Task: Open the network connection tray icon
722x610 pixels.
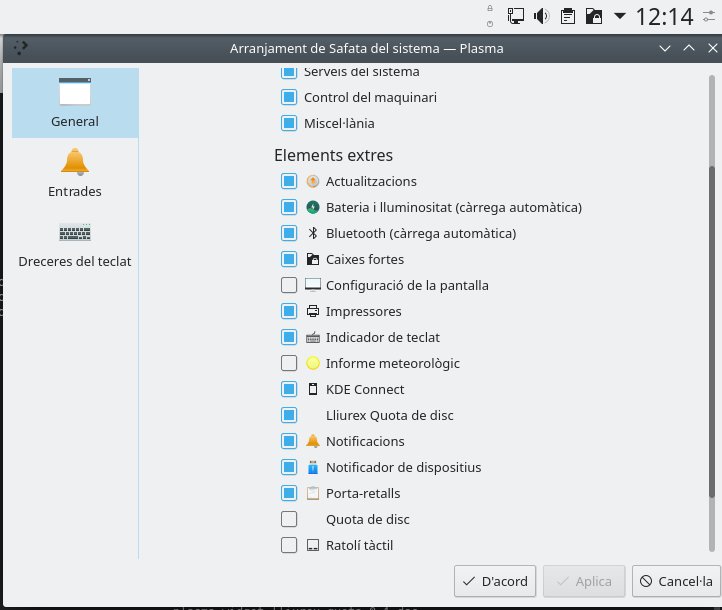Action: (x=516, y=16)
